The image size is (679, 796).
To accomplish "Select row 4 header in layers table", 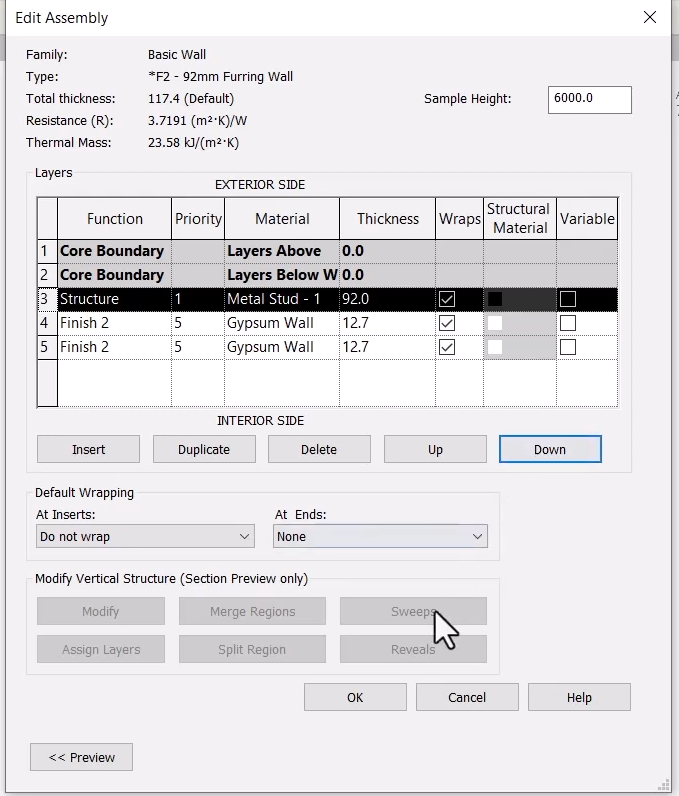I will click(47, 323).
